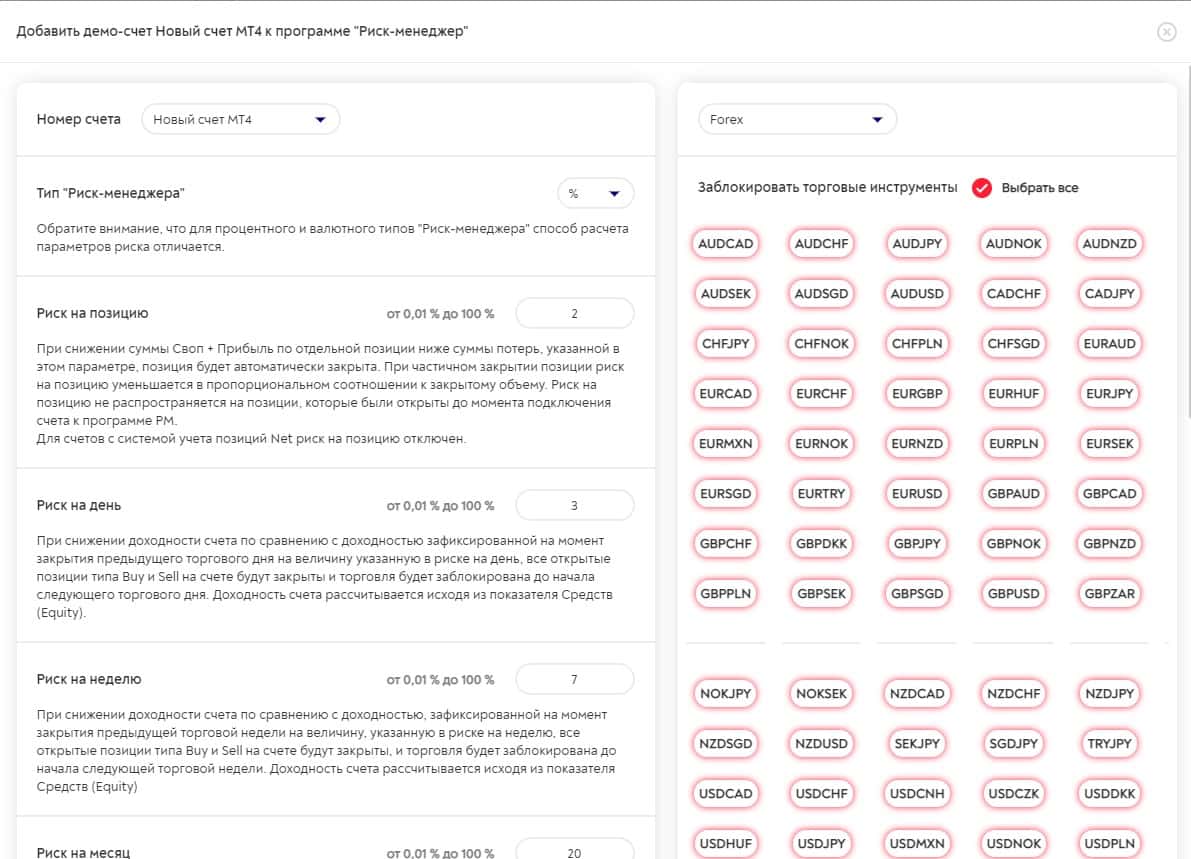Toggle the AUDJPY instrument chip

[917, 244]
